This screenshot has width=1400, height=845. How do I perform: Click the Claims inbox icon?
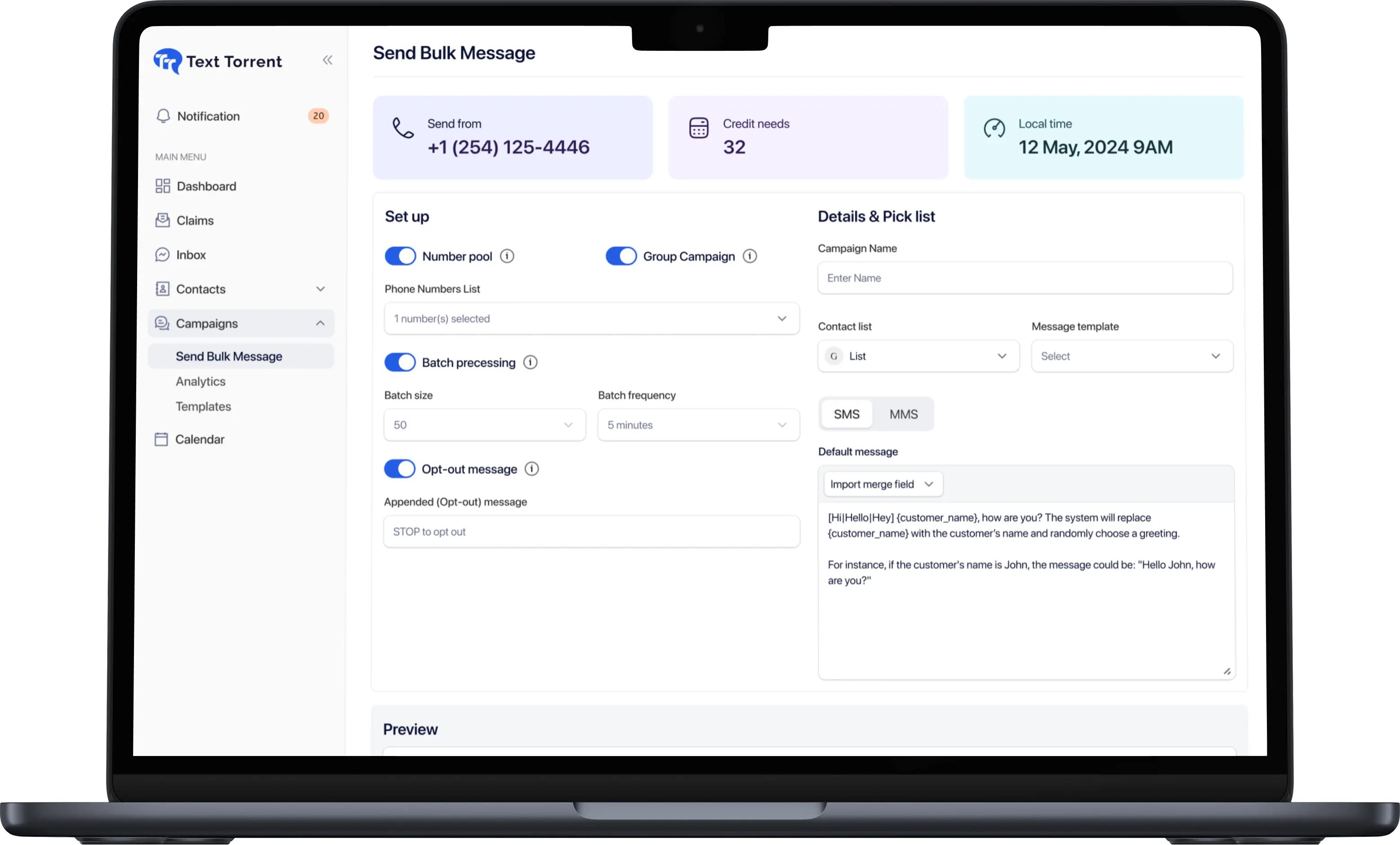coord(162,220)
